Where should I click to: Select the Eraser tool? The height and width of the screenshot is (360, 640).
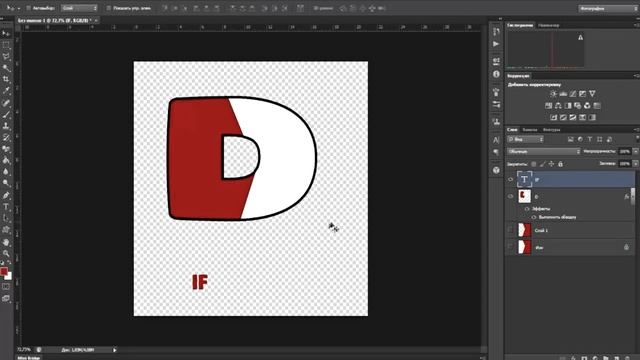click(6, 149)
